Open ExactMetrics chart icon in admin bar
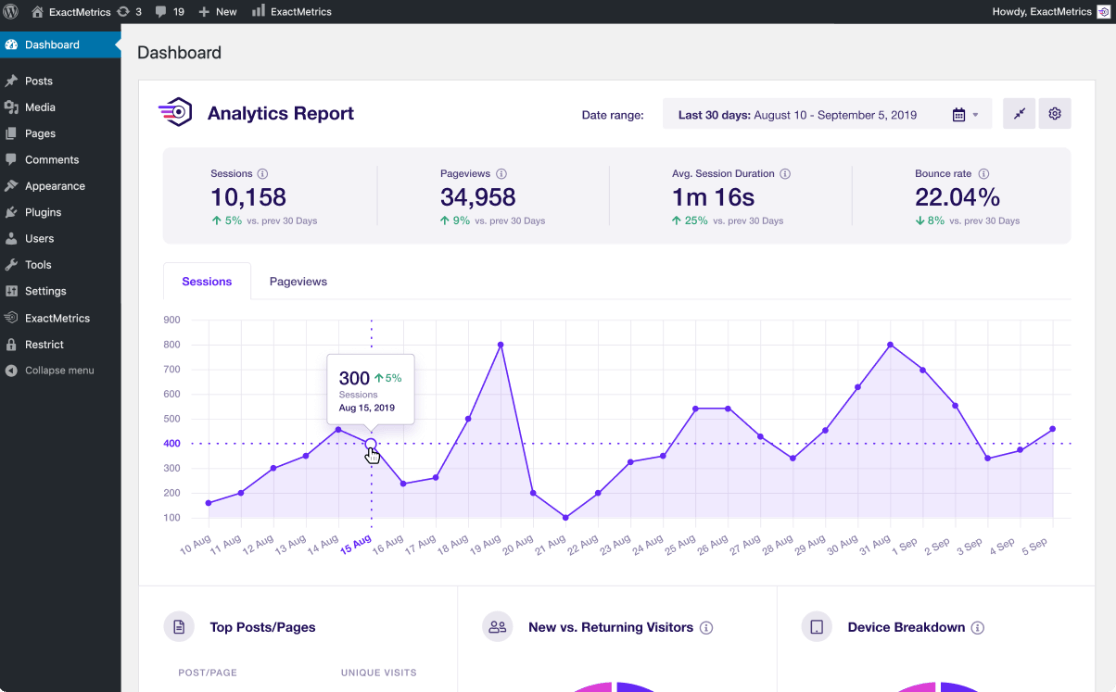1116x692 pixels. 258,11
